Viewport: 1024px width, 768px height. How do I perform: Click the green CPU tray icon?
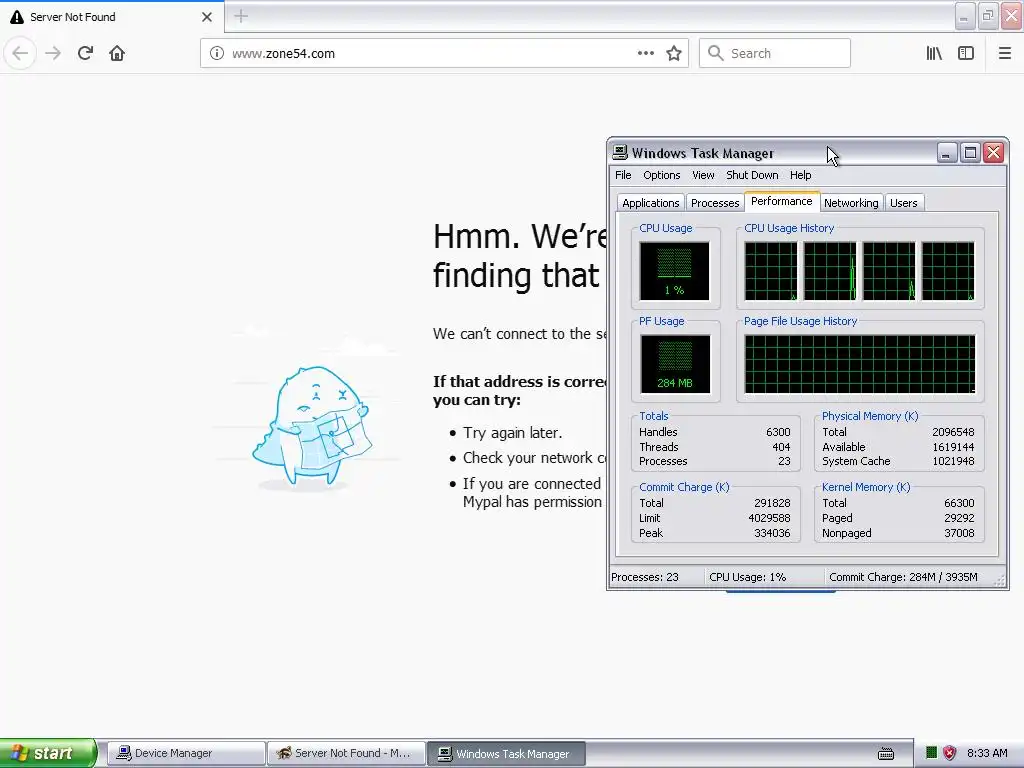[x=931, y=753]
